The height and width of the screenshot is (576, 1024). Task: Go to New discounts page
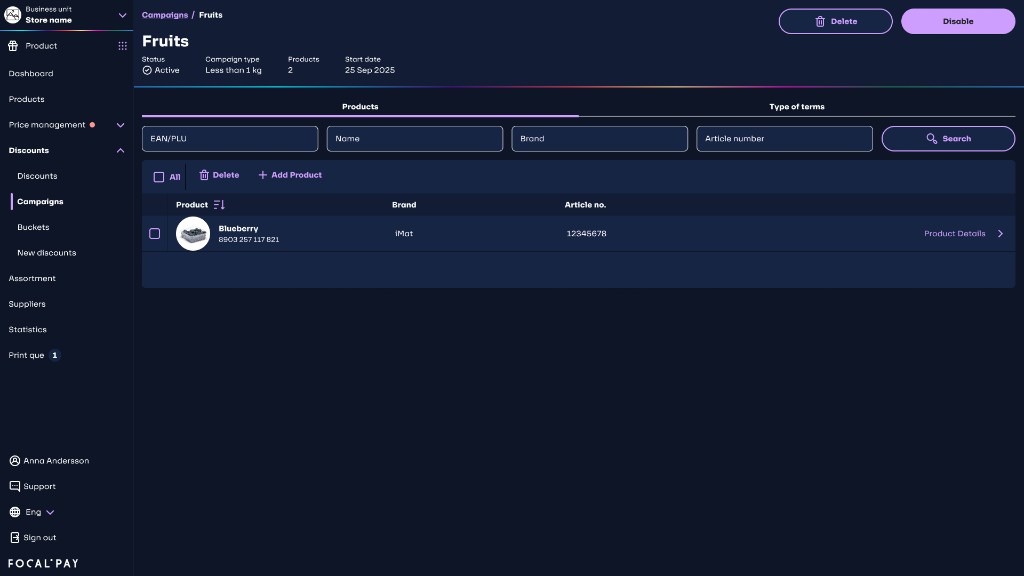pos(46,253)
